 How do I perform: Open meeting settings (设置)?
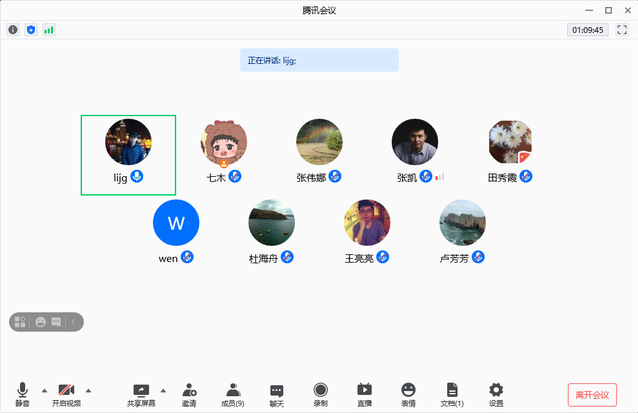(x=496, y=392)
